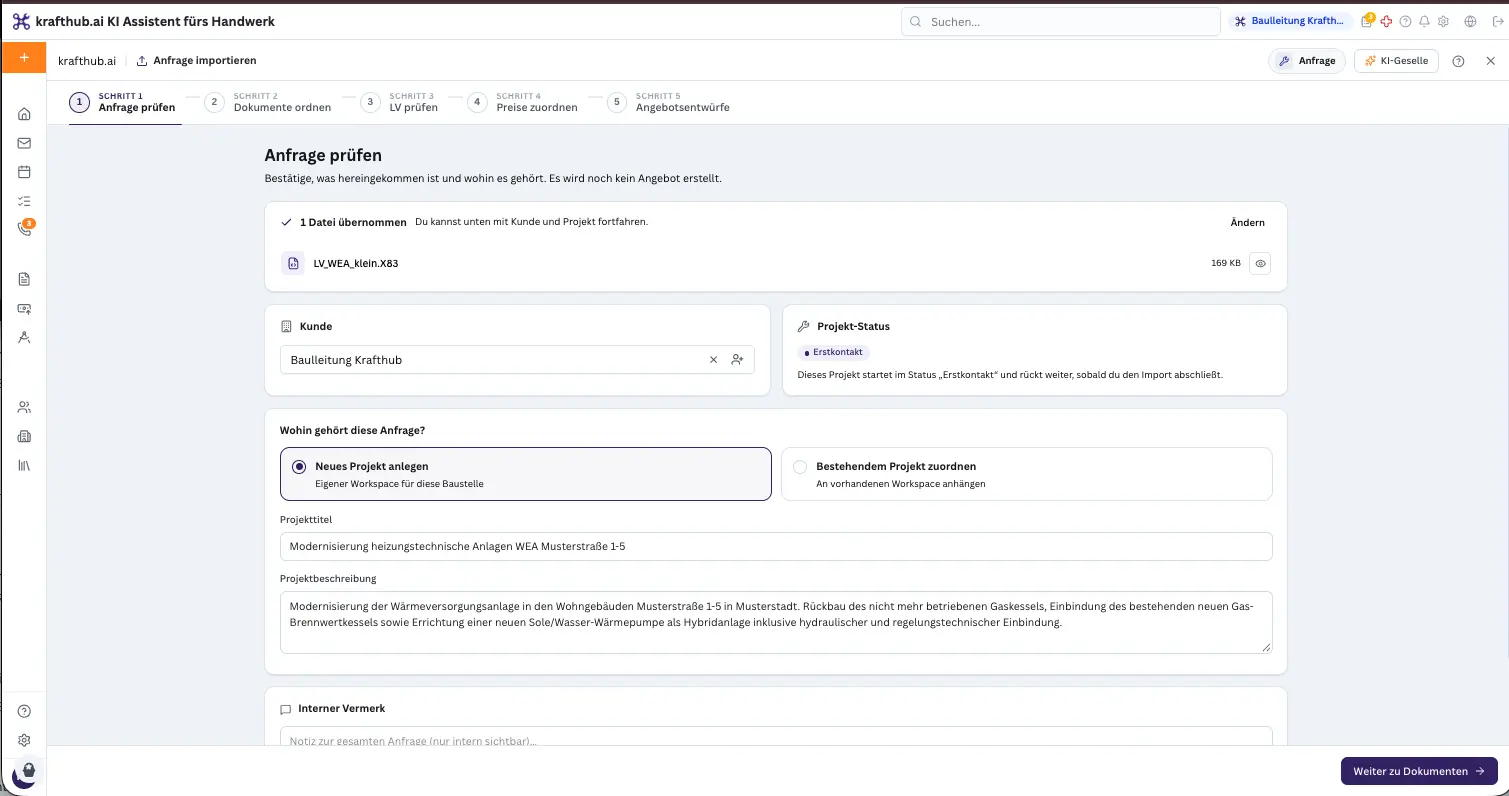Viewport: 1509px width, 796px height.
Task: Open the contacts people icon in sidebar
Action: [24, 407]
